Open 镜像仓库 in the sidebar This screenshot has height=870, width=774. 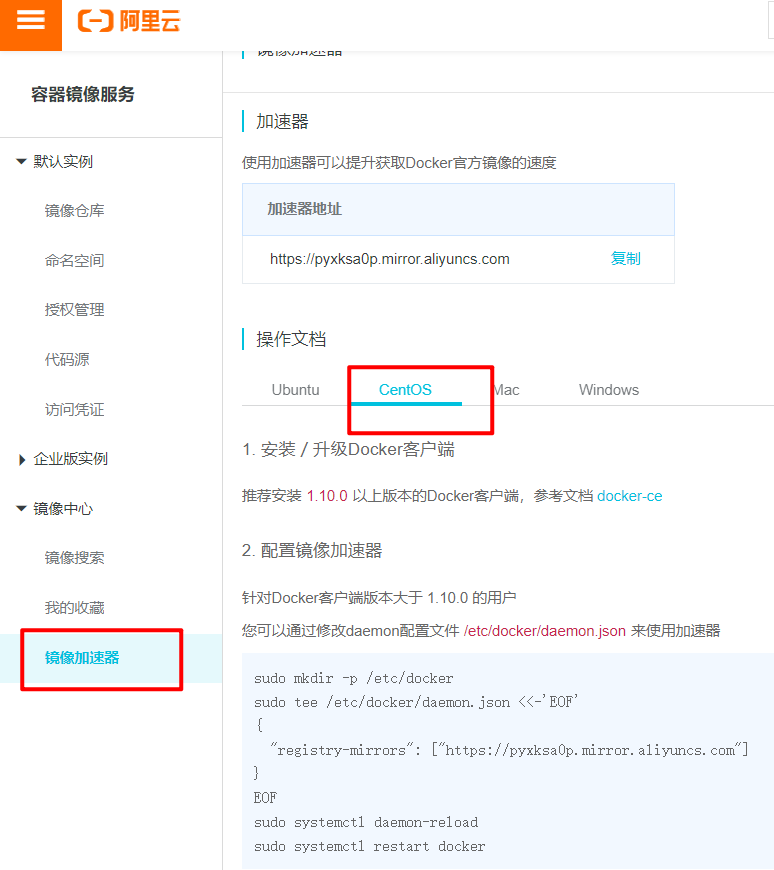74,211
